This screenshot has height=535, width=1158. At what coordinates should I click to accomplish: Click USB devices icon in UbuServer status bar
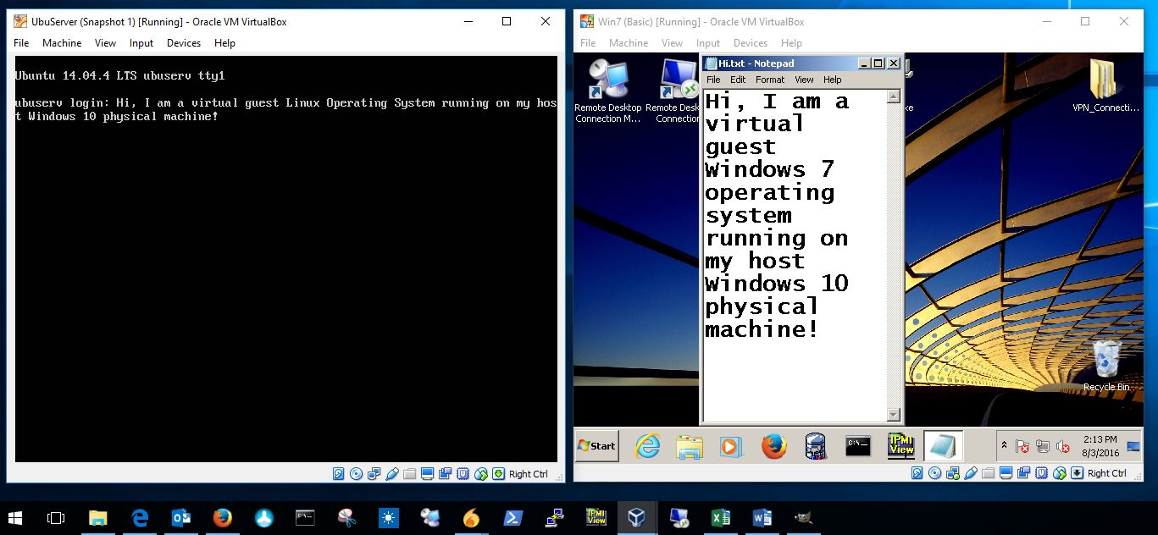point(392,474)
